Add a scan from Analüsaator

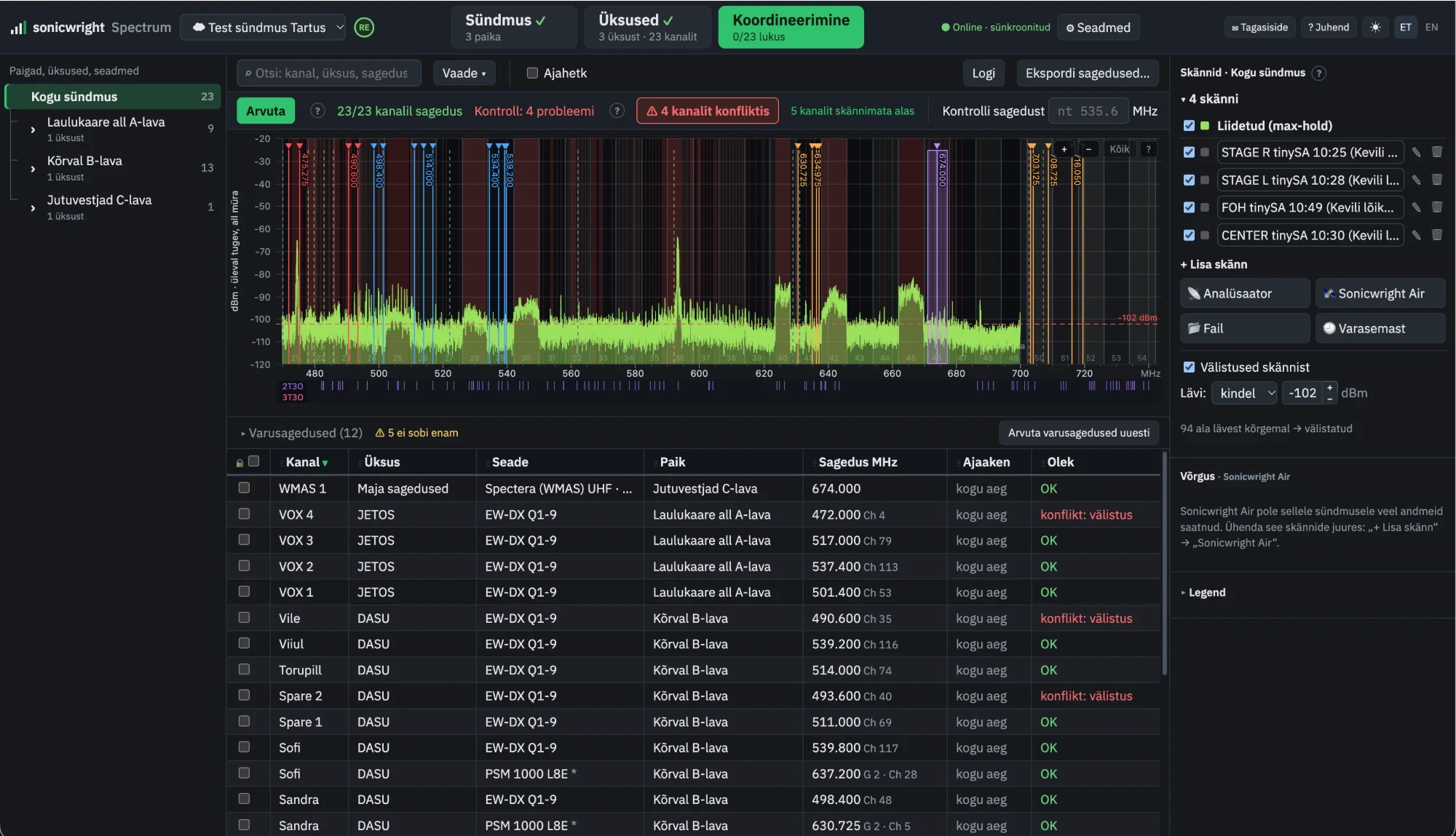[1245, 293]
